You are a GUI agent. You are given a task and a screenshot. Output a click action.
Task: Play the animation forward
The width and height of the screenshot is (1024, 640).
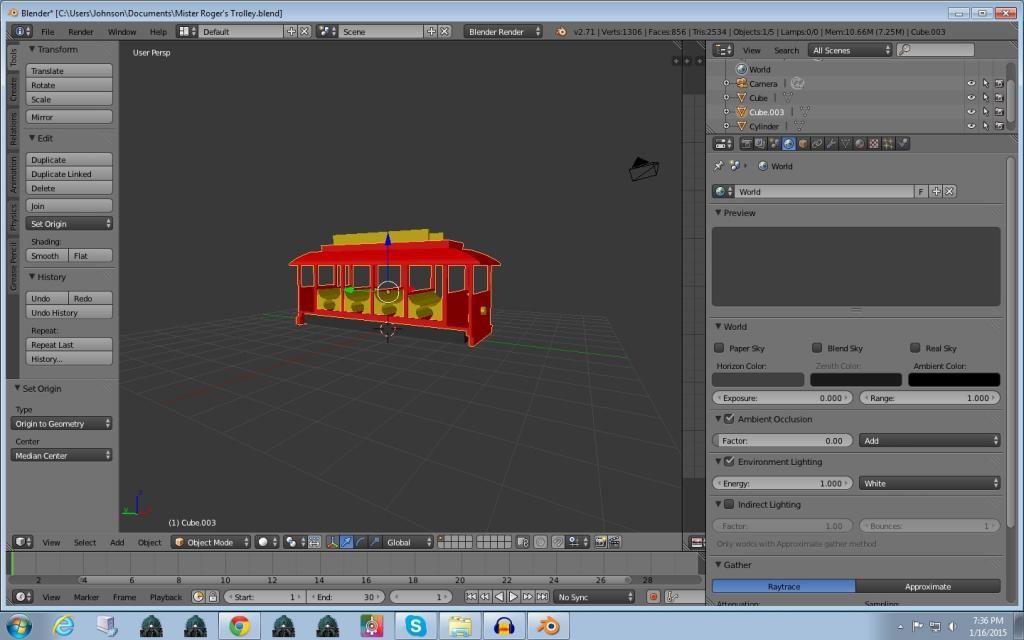(513, 597)
